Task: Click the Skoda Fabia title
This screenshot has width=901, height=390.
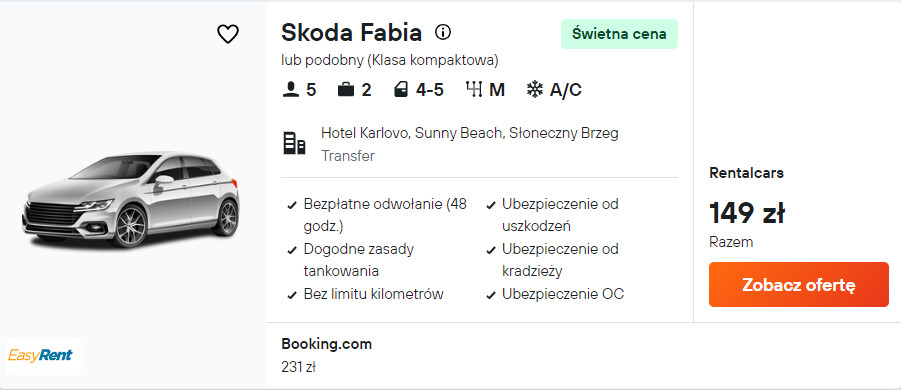Action: coord(352,33)
